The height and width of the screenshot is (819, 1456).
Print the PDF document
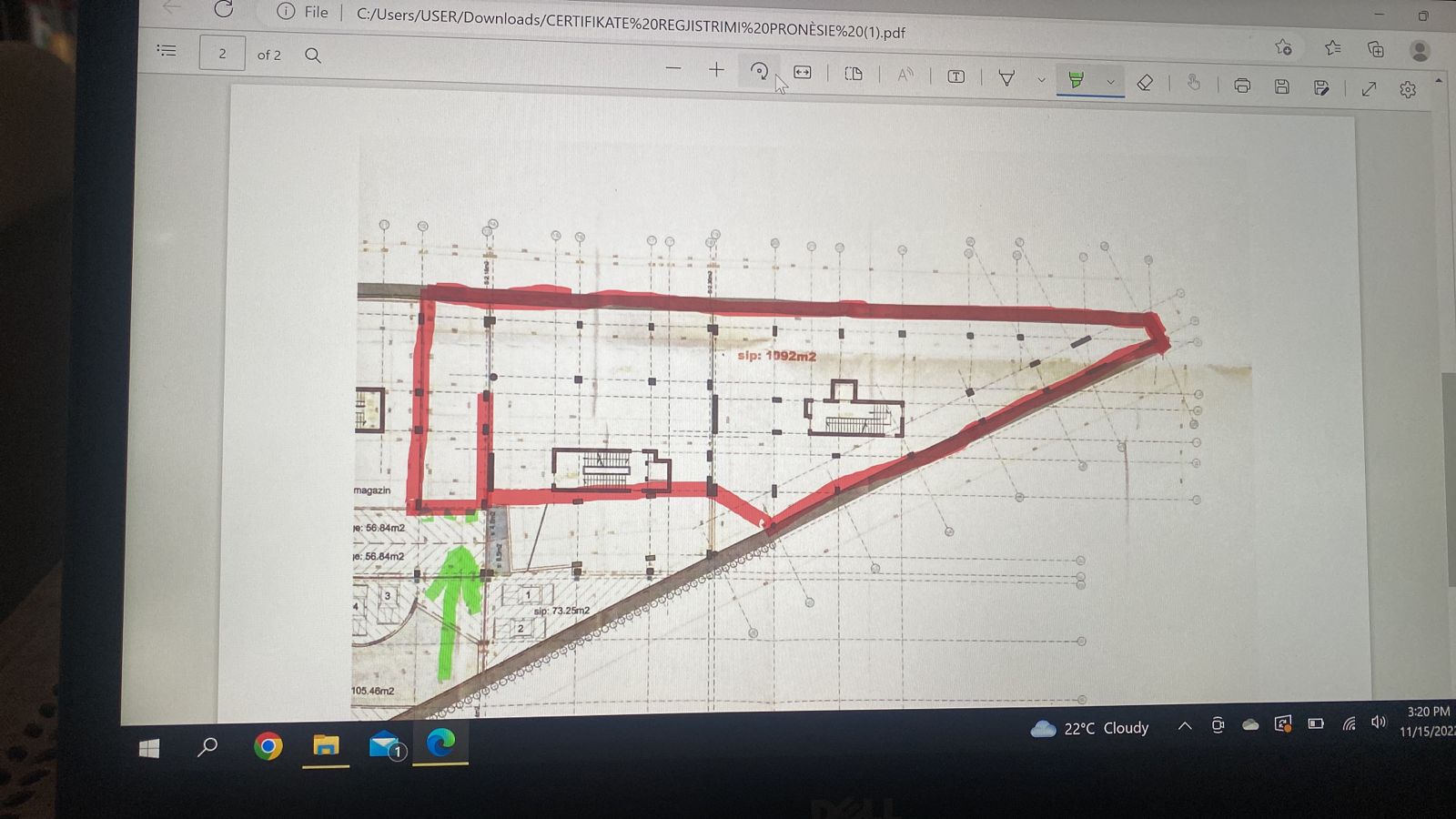pos(1242,86)
